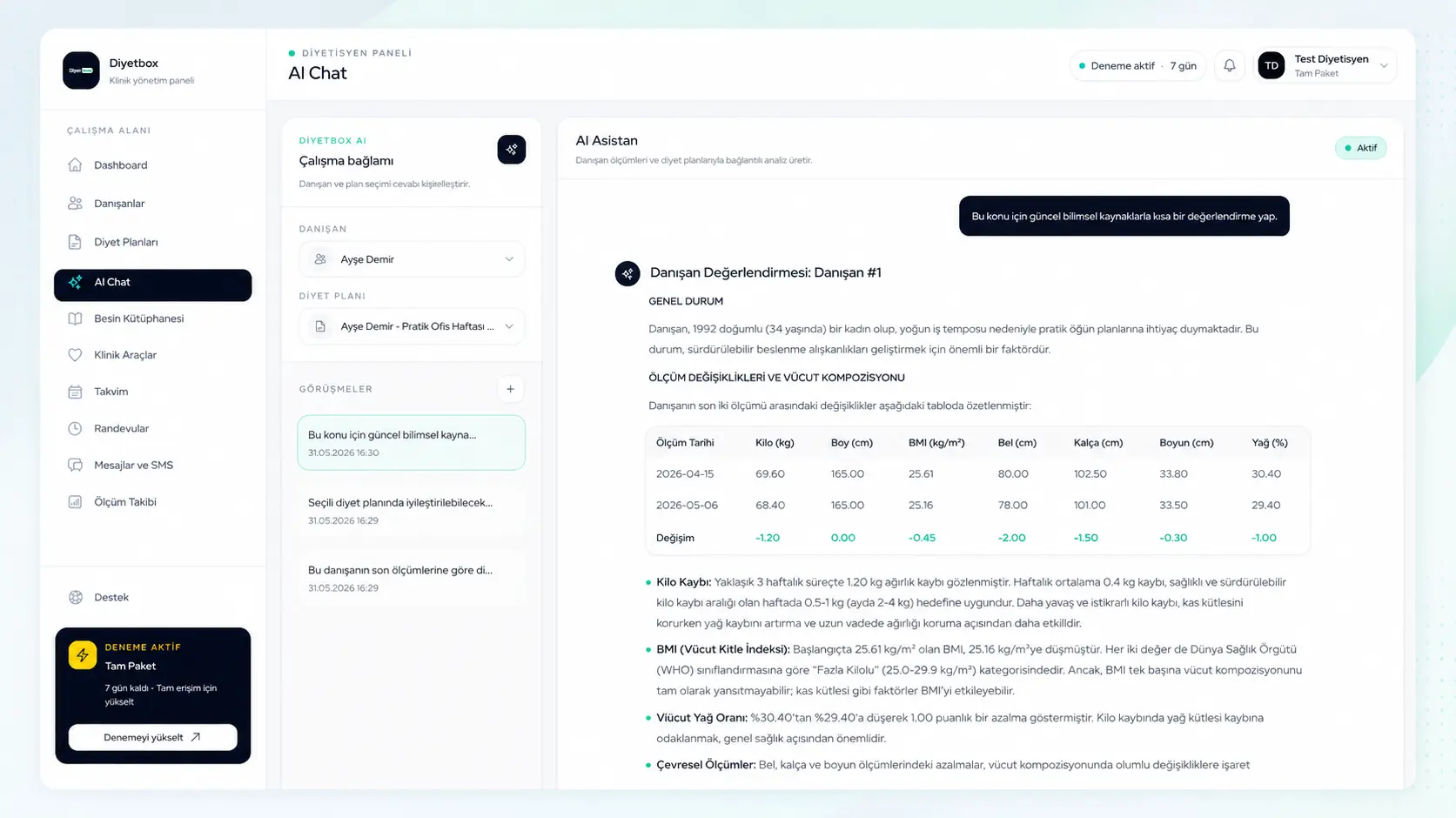Viewport: 1456px width, 818px height.
Task: Click the Kilo (kg) column header
Action: point(775,443)
